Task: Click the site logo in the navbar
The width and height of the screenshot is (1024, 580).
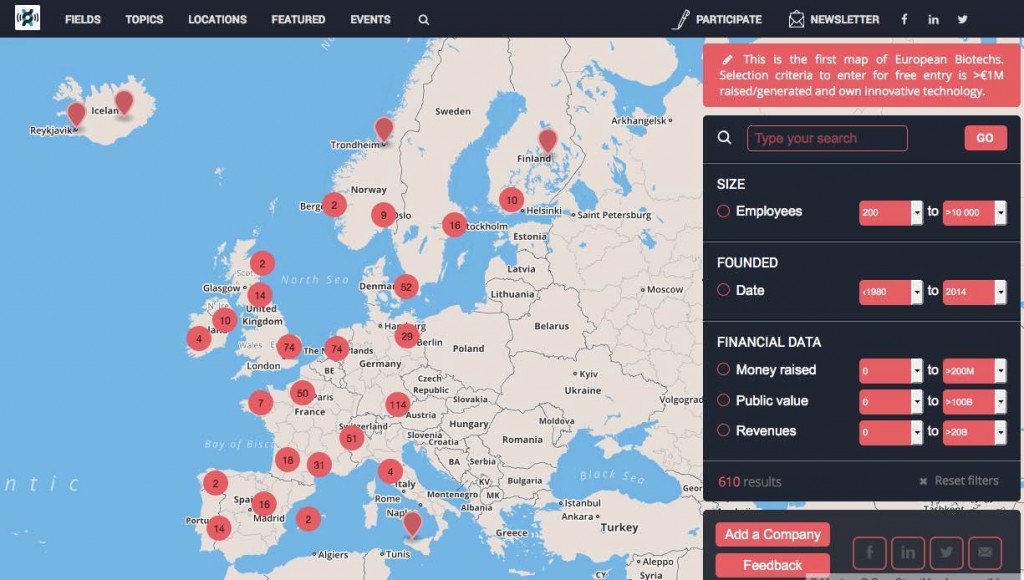Action: (27, 18)
